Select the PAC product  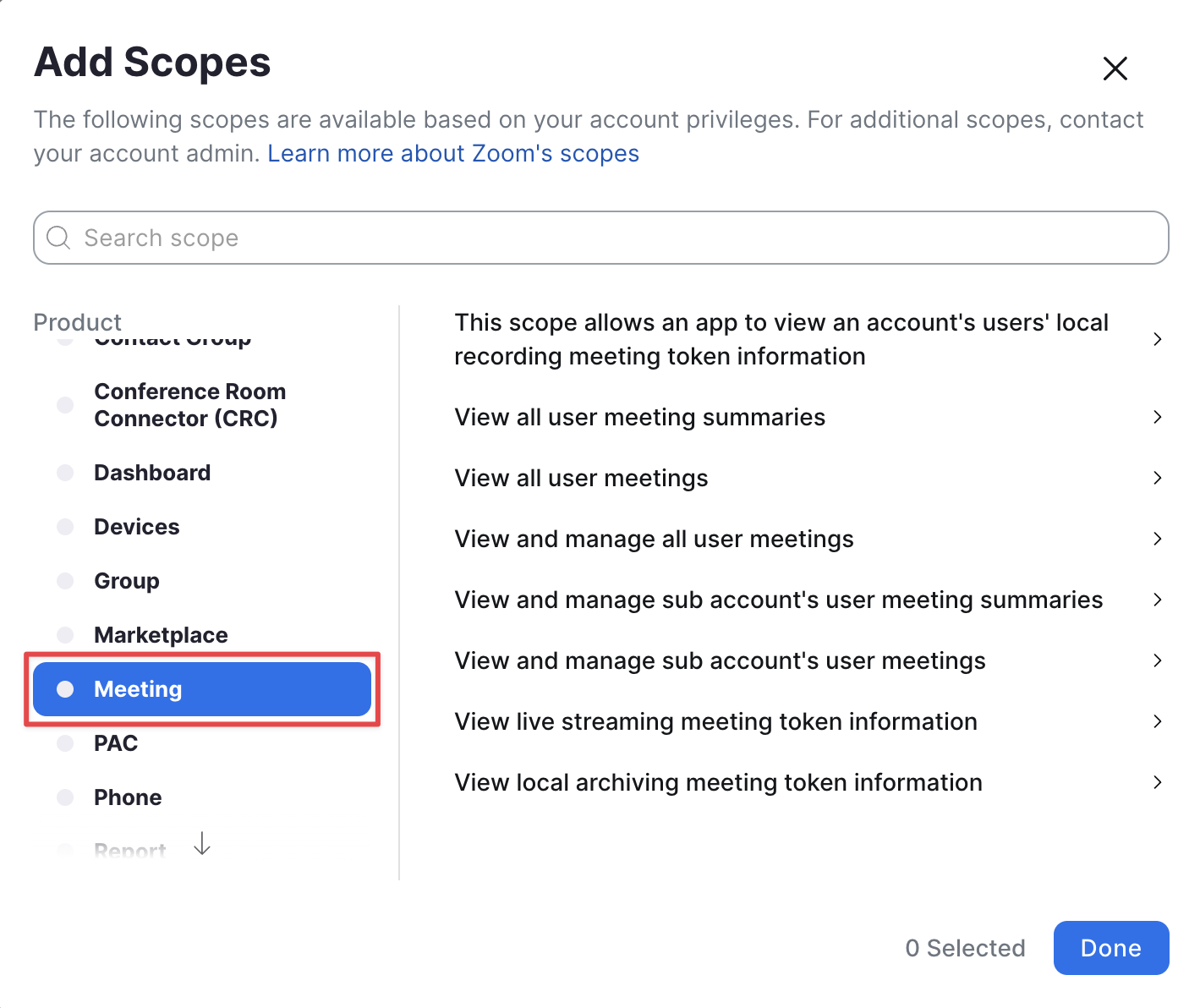(116, 743)
